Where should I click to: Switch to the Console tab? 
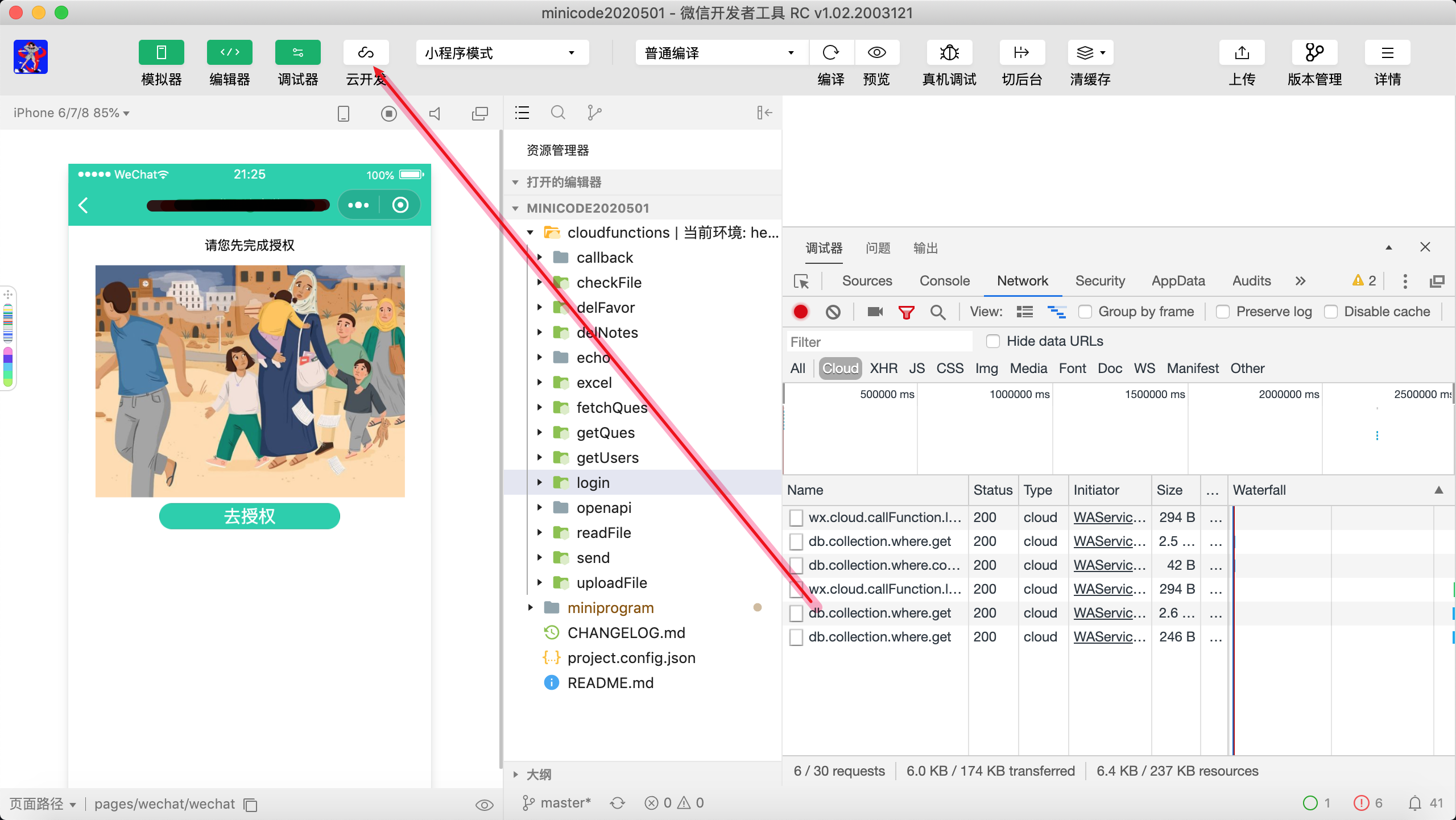pos(944,281)
